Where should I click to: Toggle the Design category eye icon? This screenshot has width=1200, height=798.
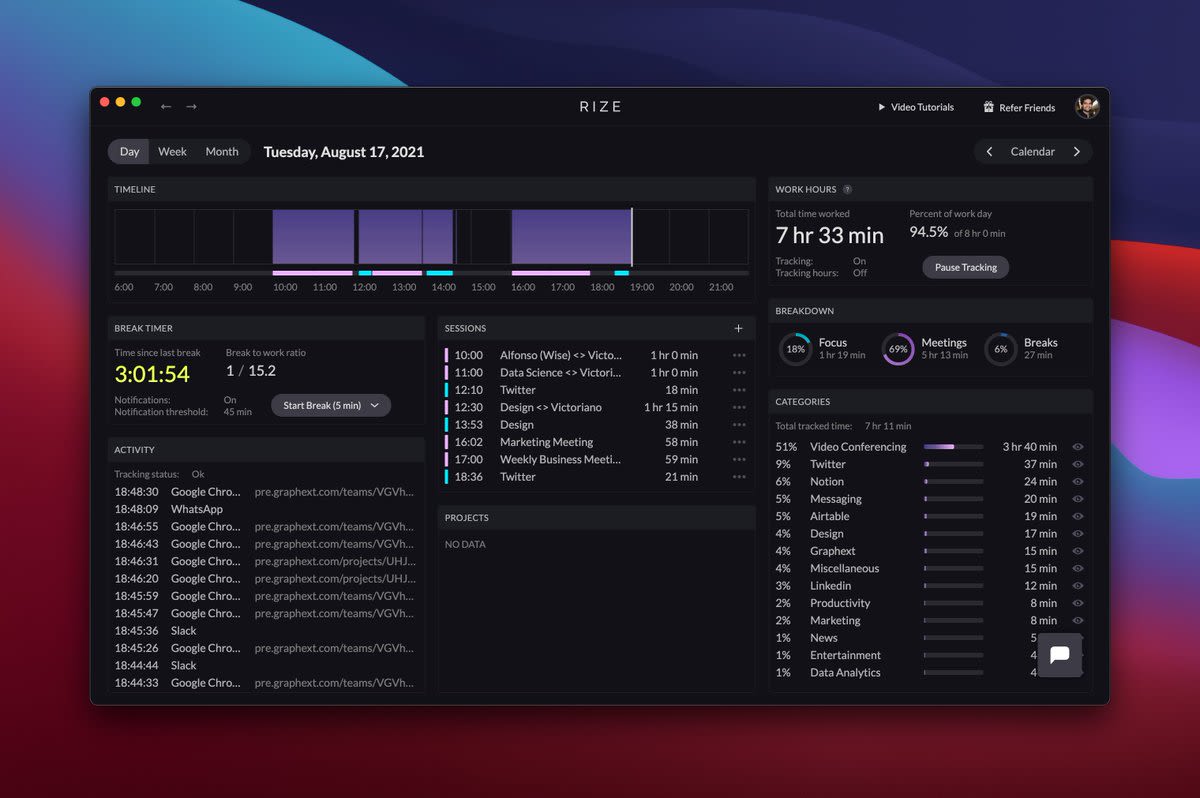1078,534
